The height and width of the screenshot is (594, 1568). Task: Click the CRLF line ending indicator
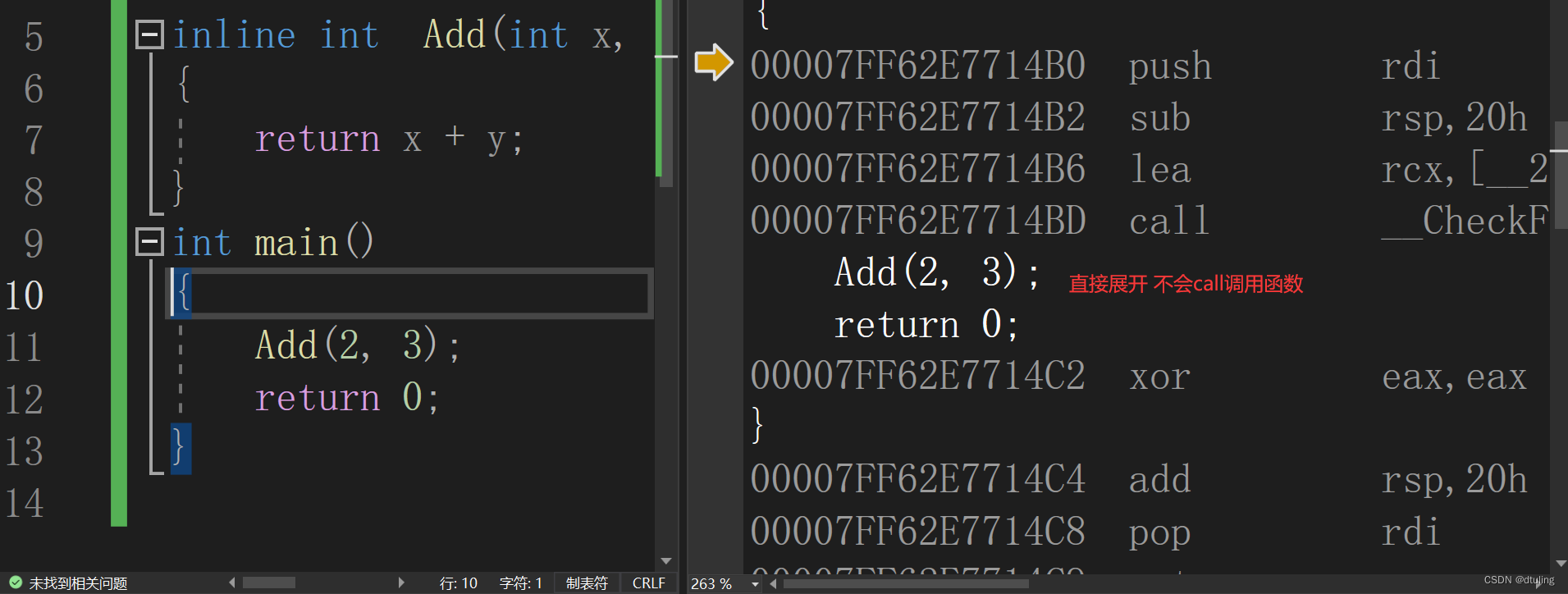(649, 583)
